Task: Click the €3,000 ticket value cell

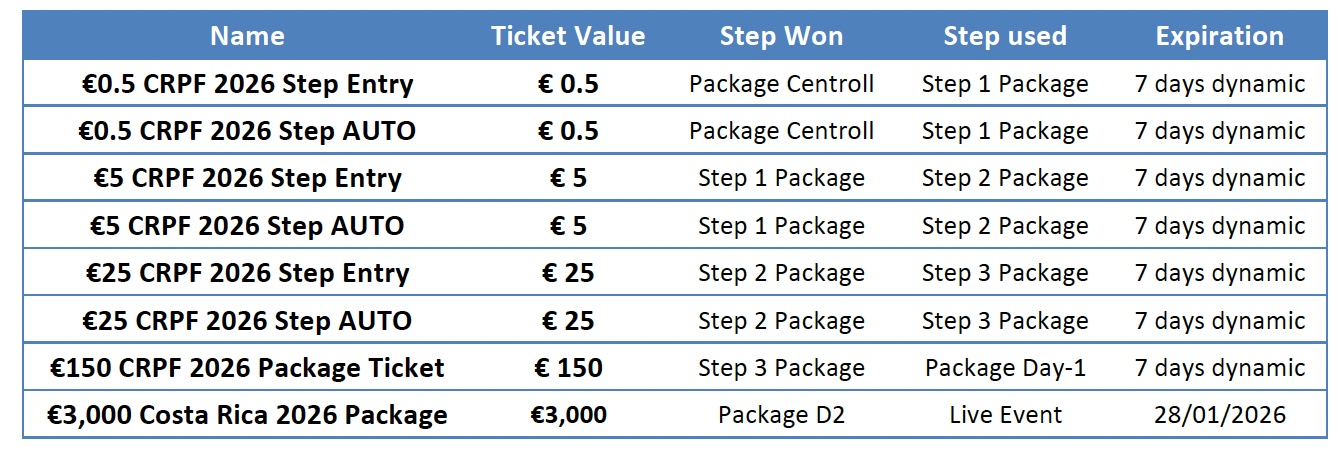Action: click(567, 415)
